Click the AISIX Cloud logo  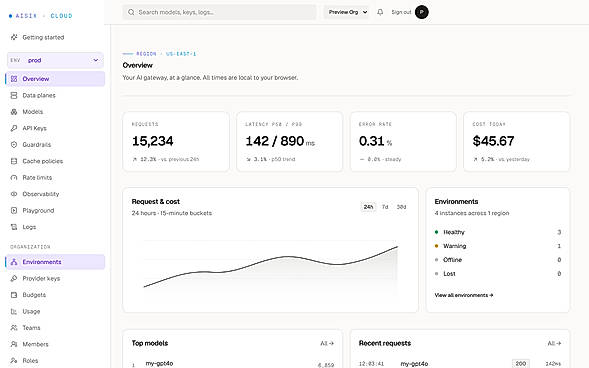click(x=41, y=16)
